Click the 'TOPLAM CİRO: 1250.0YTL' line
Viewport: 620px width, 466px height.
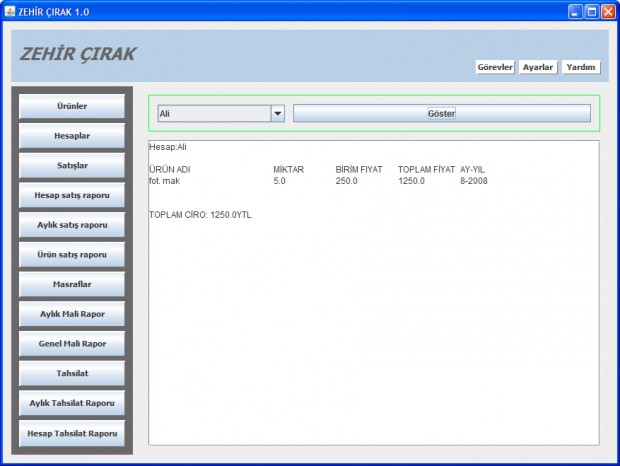pos(200,215)
